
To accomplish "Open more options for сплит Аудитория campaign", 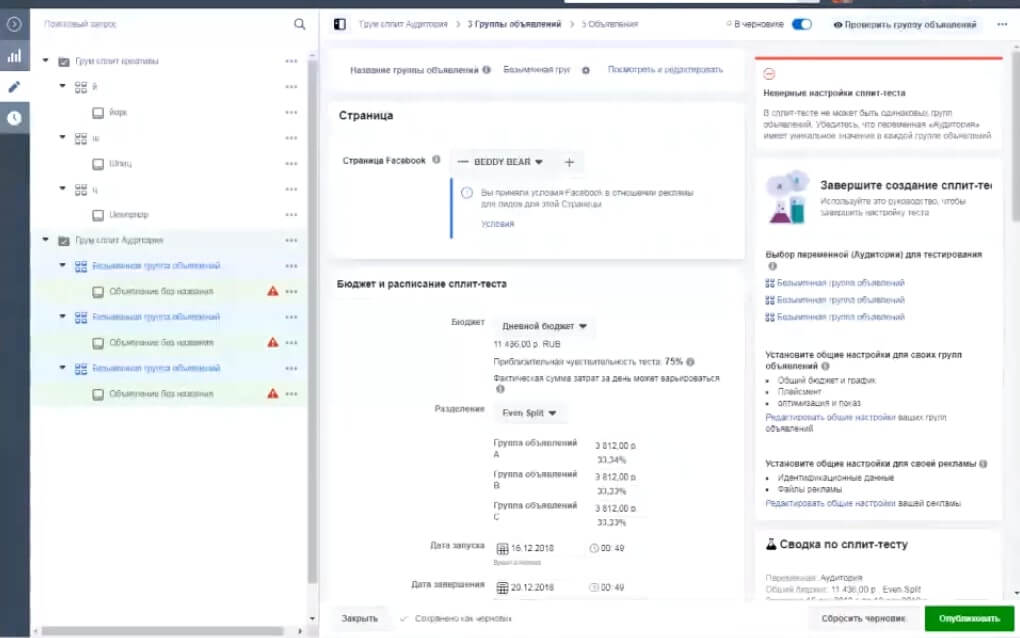I will (291, 241).
